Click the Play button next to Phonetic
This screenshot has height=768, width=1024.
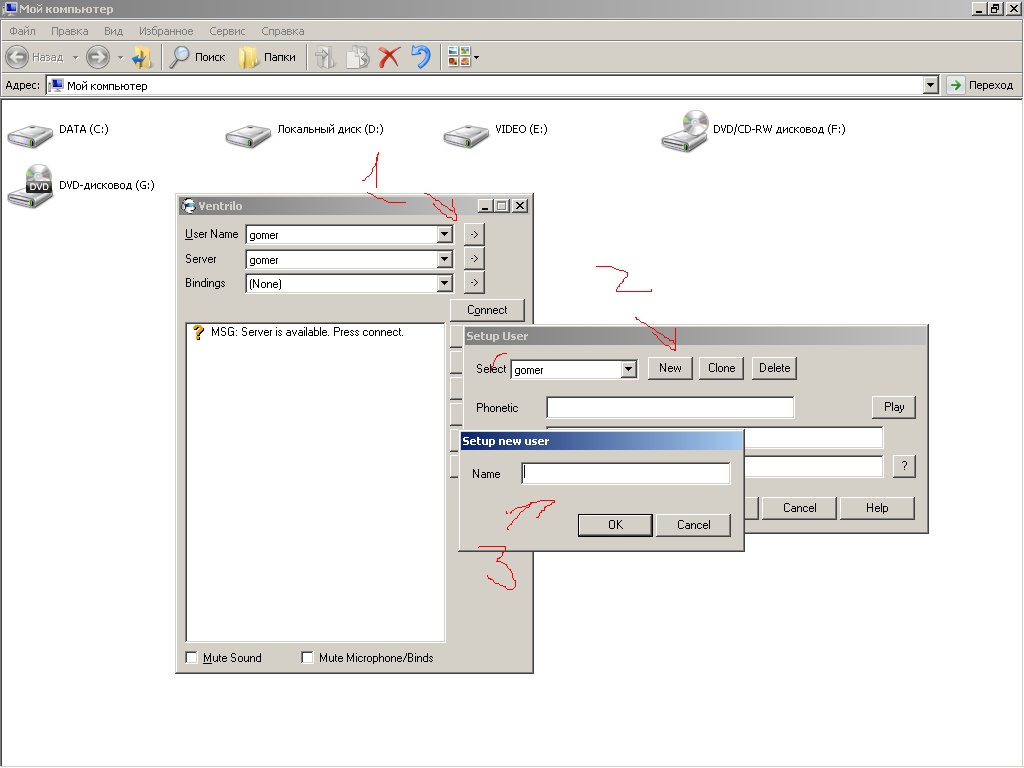click(894, 407)
